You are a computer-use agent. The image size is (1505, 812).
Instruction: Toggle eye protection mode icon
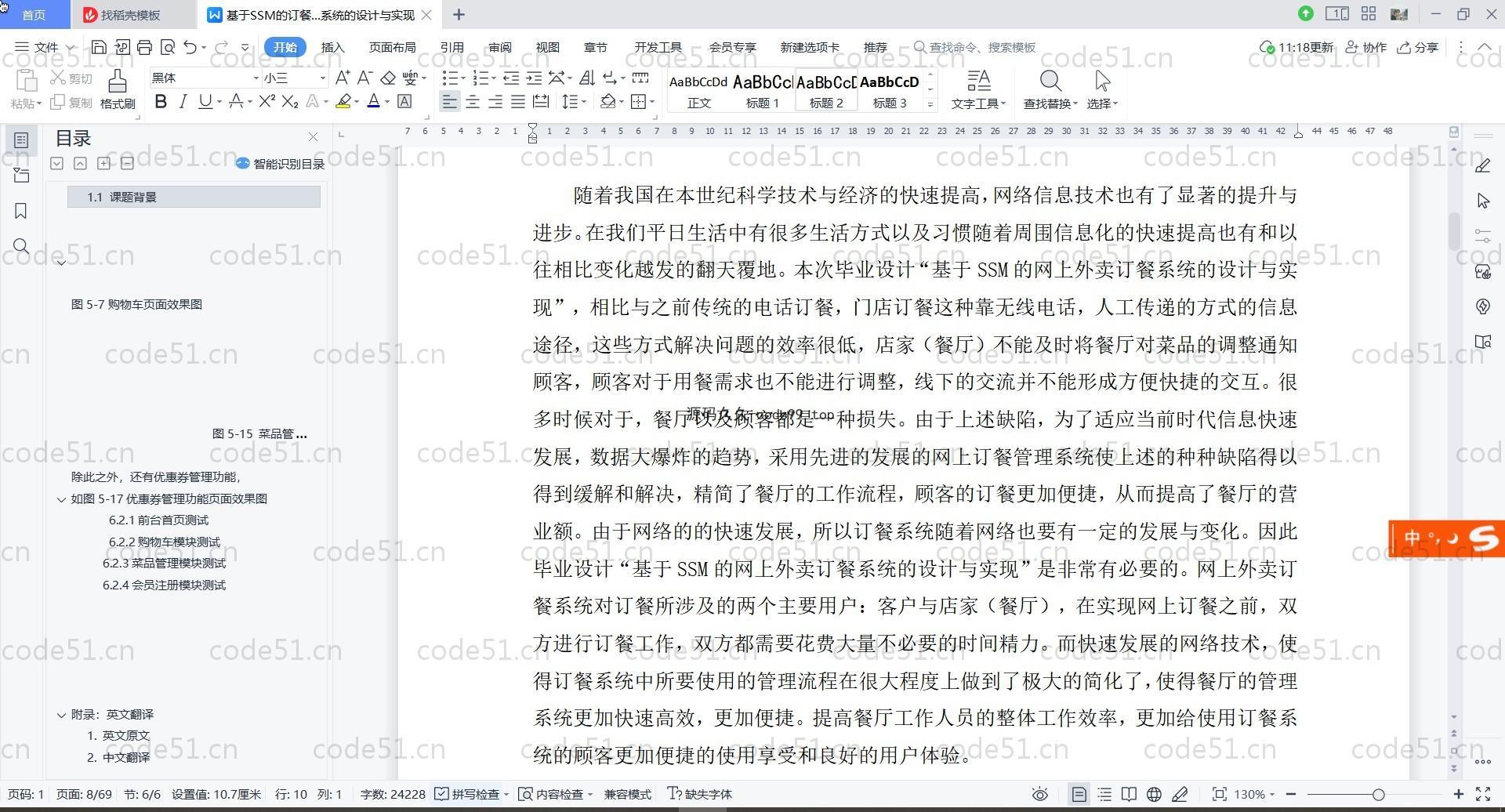point(1040,794)
